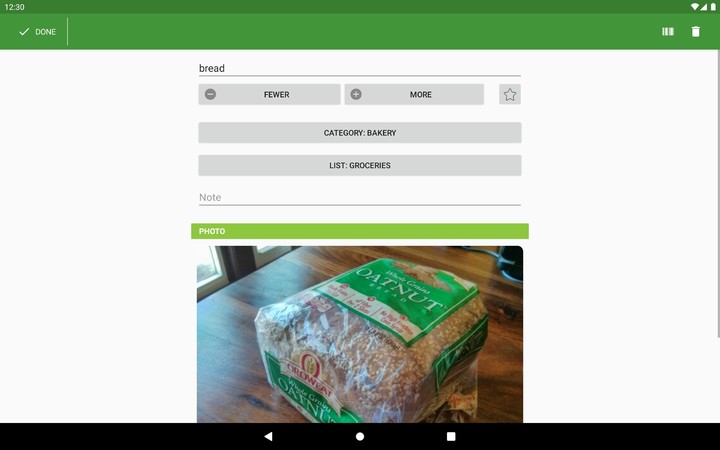
Task: Click the bread item name field
Action: (360, 68)
